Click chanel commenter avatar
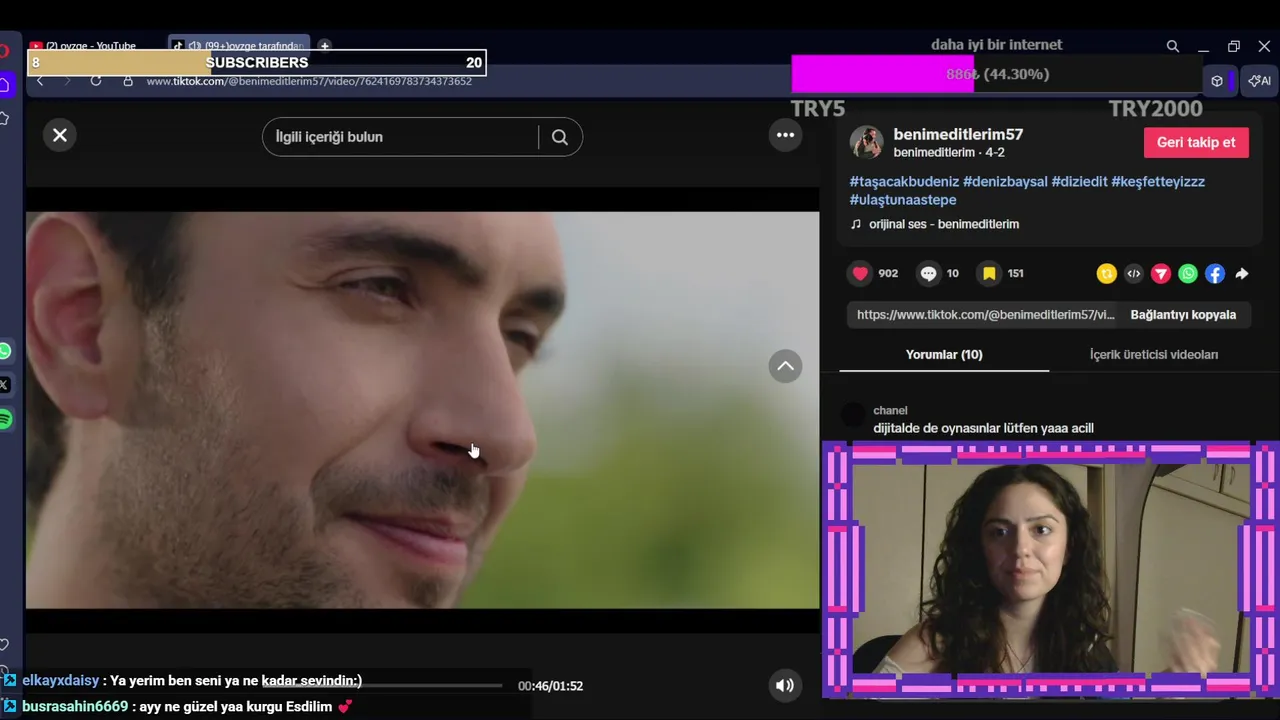The width and height of the screenshot is (1280, 720). tap(853, 415)
